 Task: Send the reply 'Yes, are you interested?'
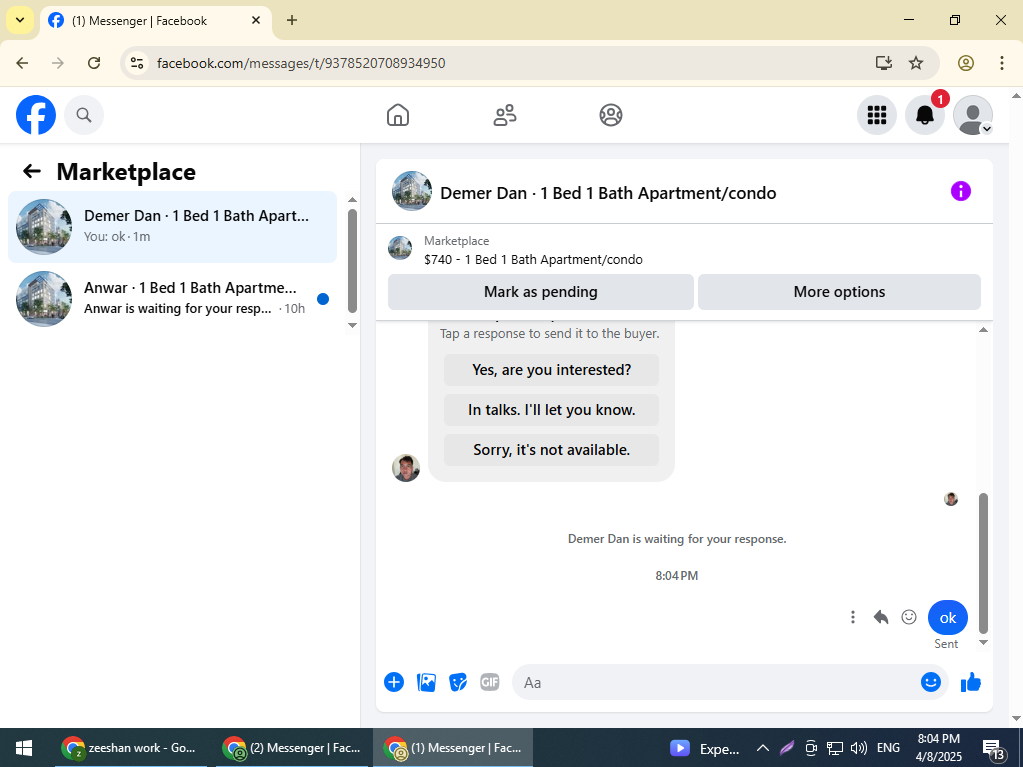tap(551, 370)
